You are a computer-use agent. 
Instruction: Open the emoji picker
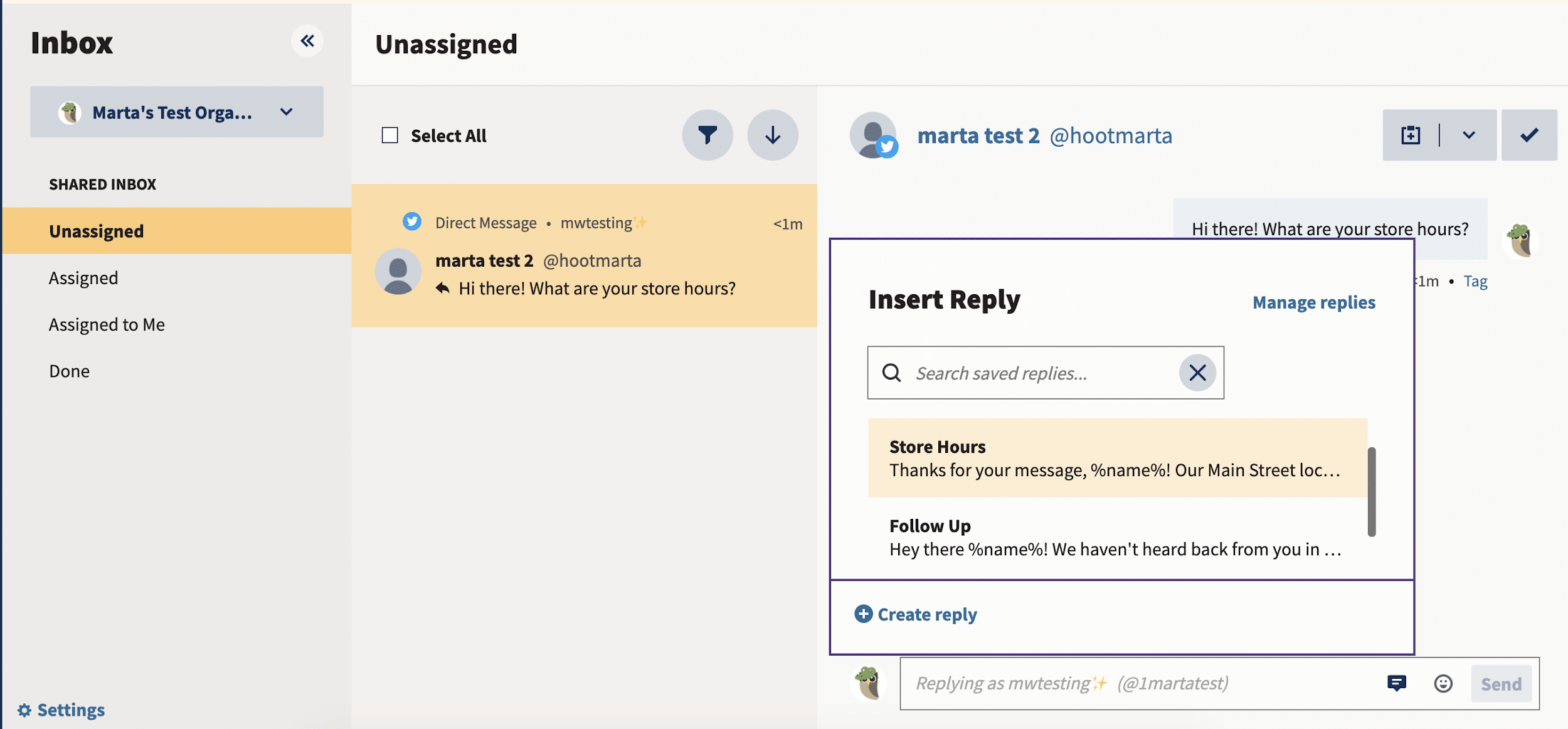coord(1443,683)
